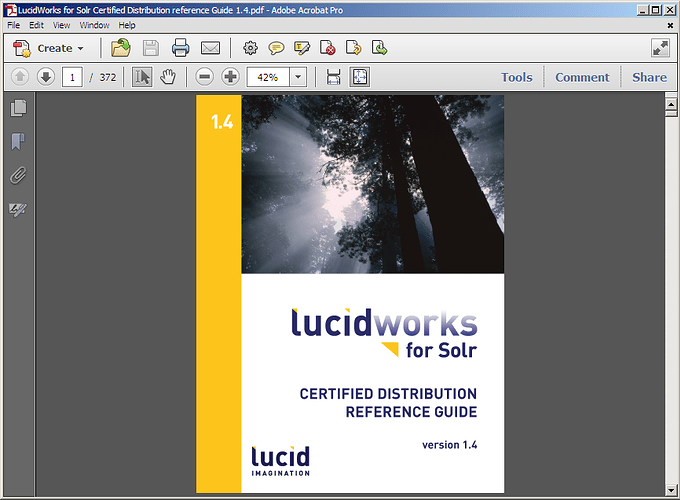The width and height of the screenshot is (680, 500).
Task: Toggle fit width scrolling mode icon
Action: pos(333,77)
